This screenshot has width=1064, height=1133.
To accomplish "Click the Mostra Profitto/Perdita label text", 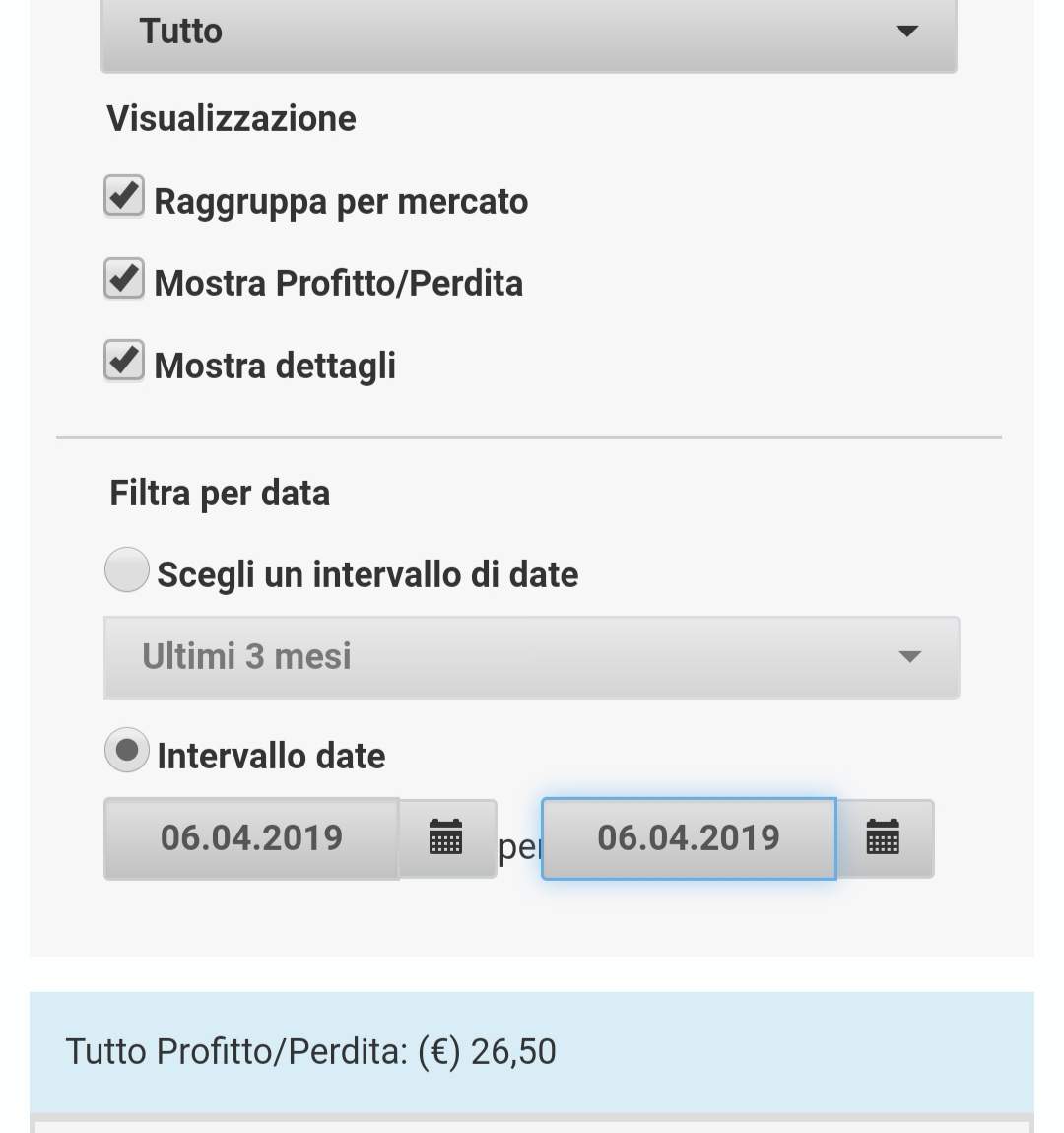I will (339, 284).
